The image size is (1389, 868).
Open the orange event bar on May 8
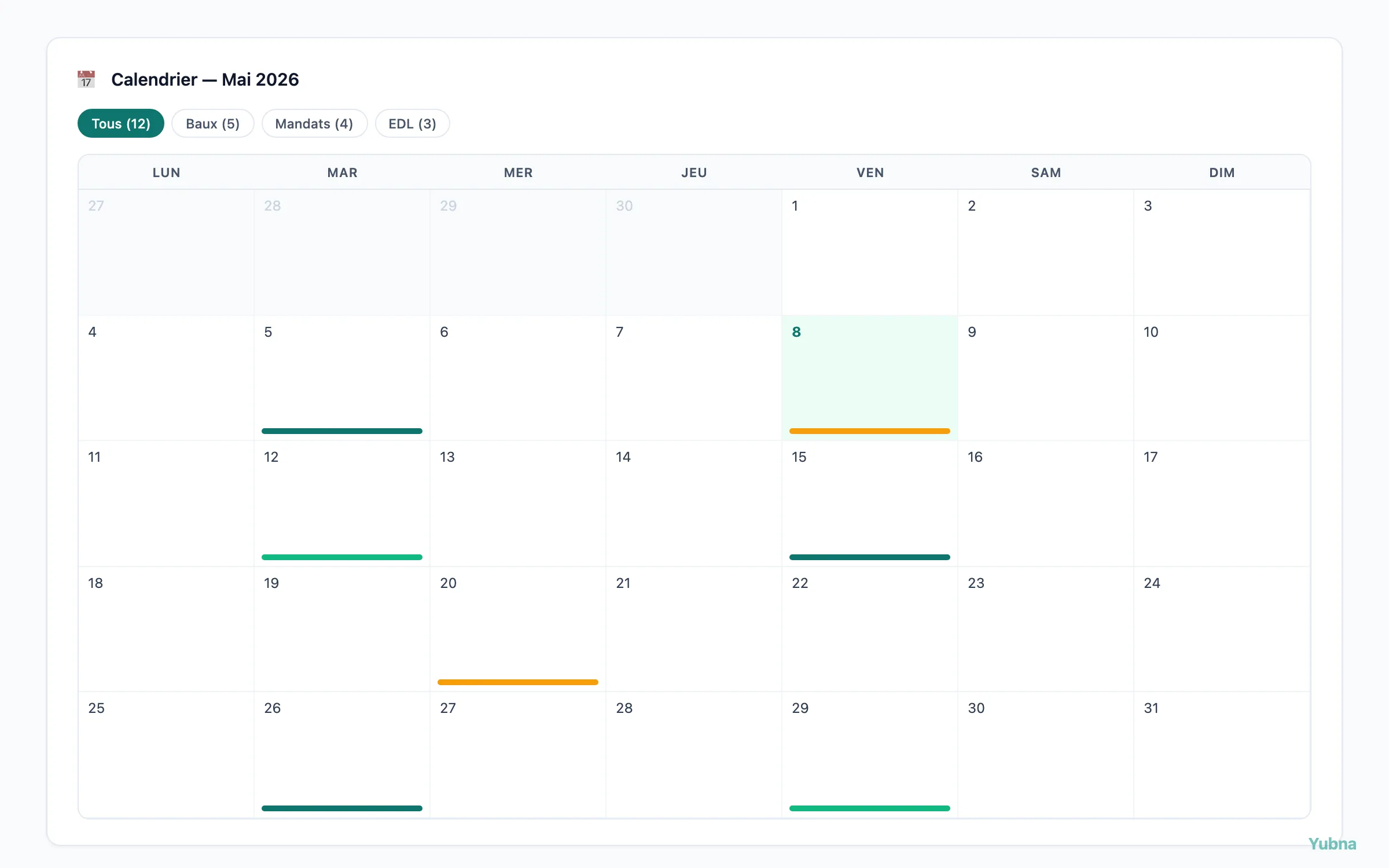[870, 431]
